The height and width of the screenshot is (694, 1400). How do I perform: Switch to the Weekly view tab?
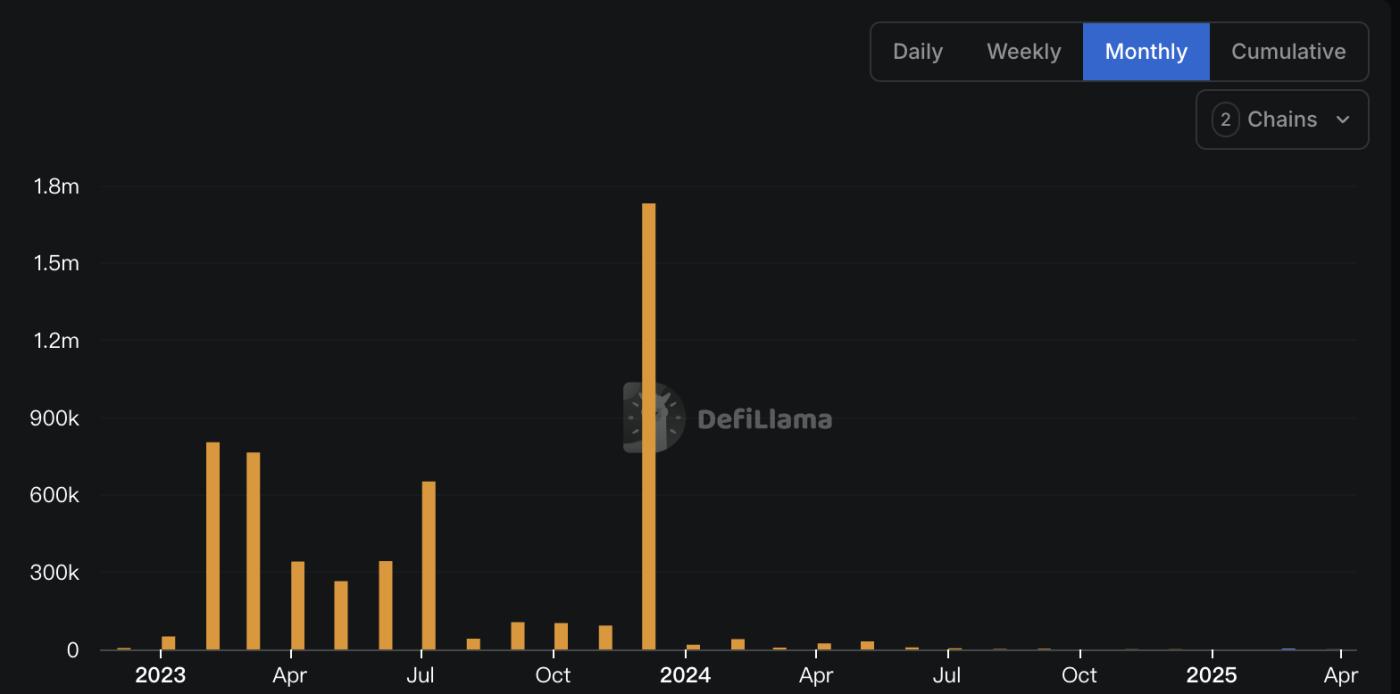[1023, 52]
